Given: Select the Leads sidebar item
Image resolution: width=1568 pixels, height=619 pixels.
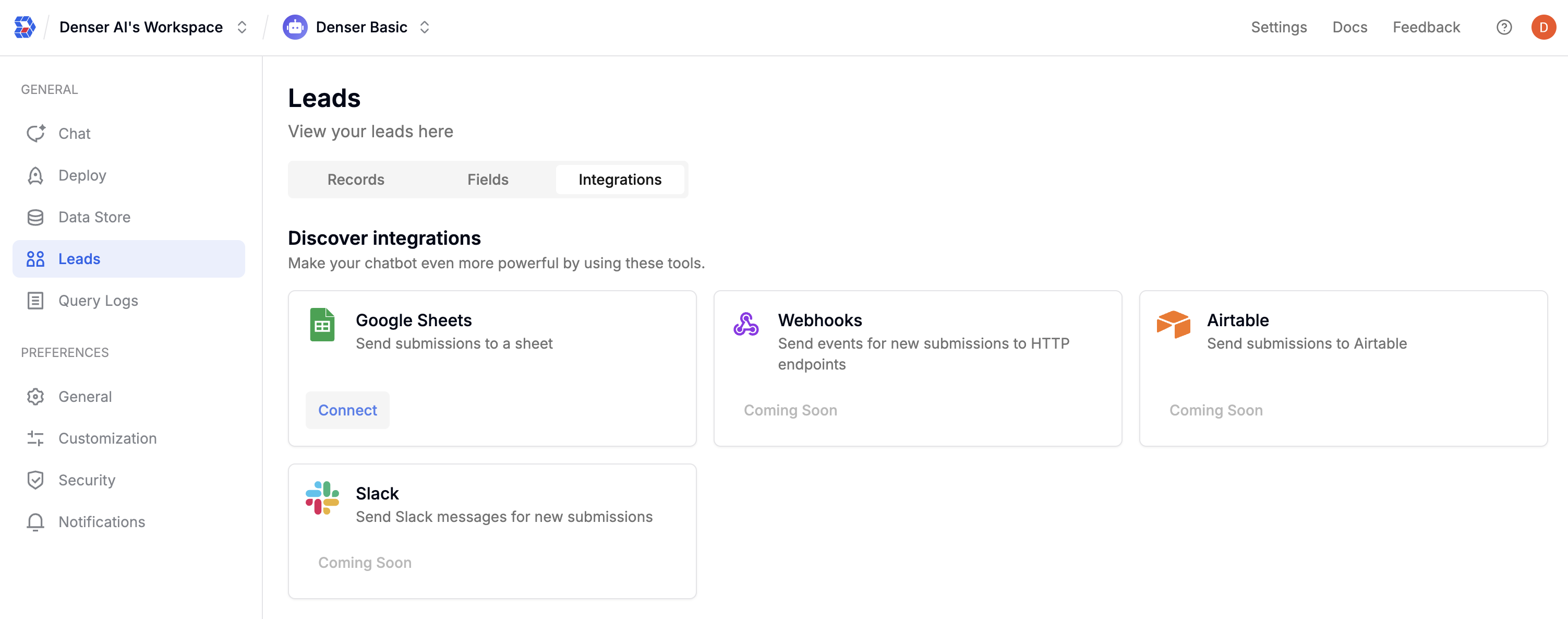Looking at the screenshot, I should (129, 259).
